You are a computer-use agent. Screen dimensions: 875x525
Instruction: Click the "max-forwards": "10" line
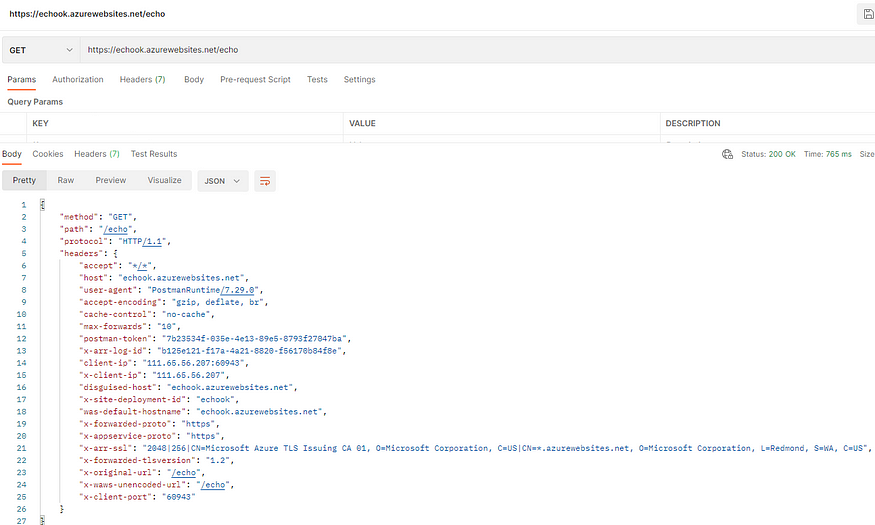[129, 326]
